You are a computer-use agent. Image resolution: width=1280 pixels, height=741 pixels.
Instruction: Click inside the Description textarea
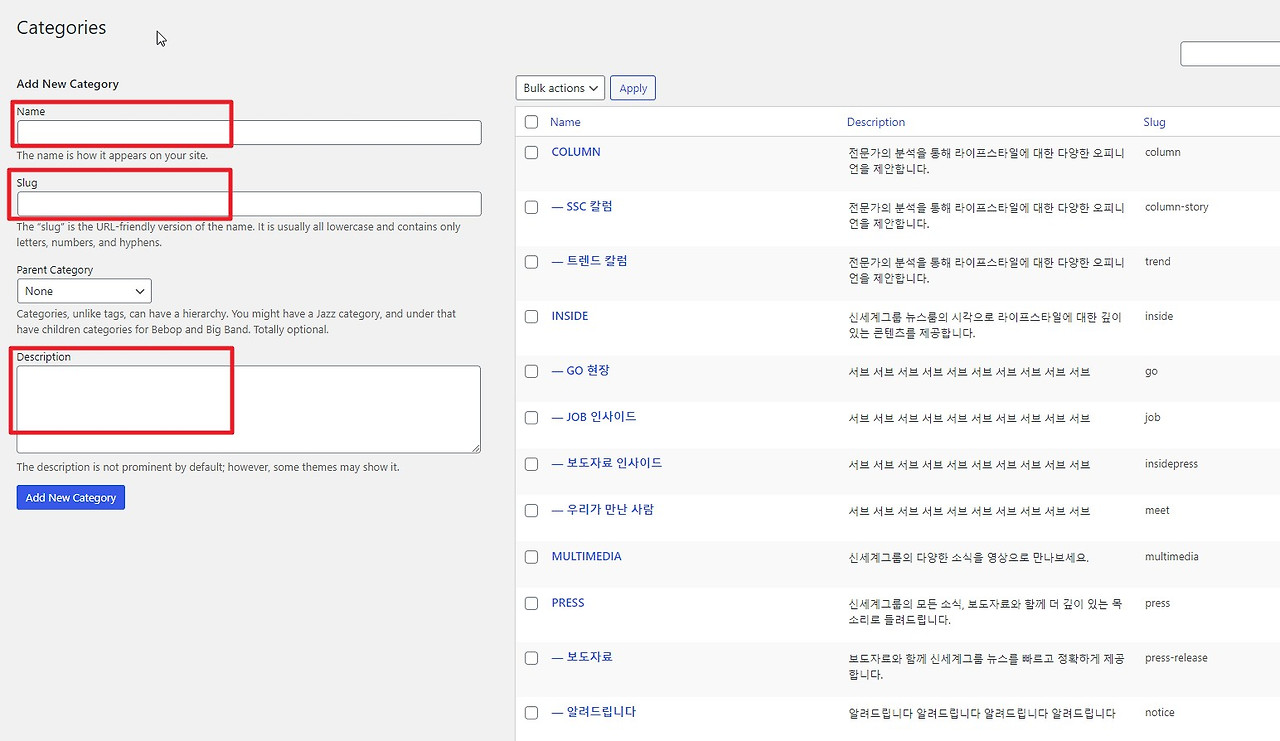(249, 409)
